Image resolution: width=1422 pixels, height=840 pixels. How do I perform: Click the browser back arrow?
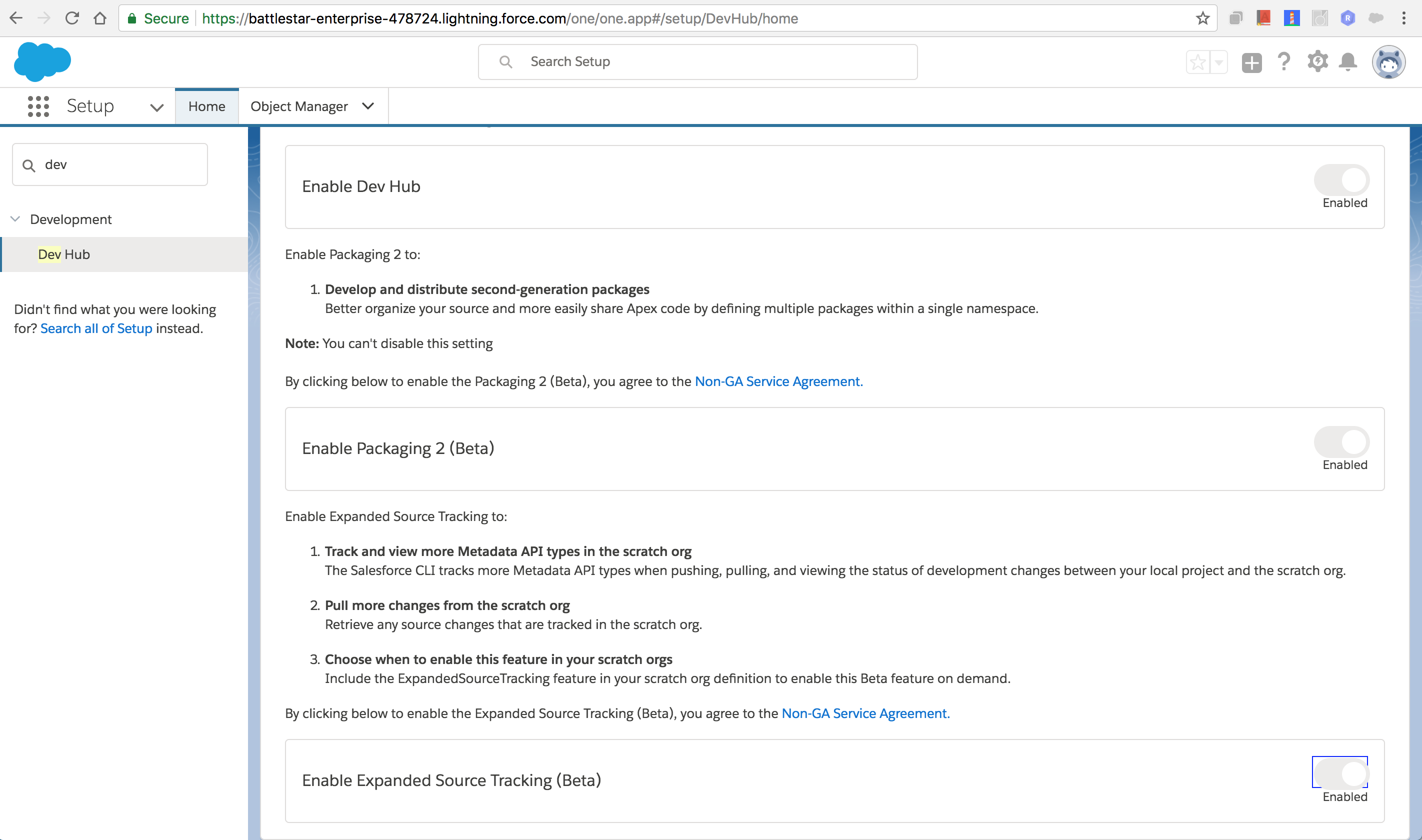[x=16, y=18]
